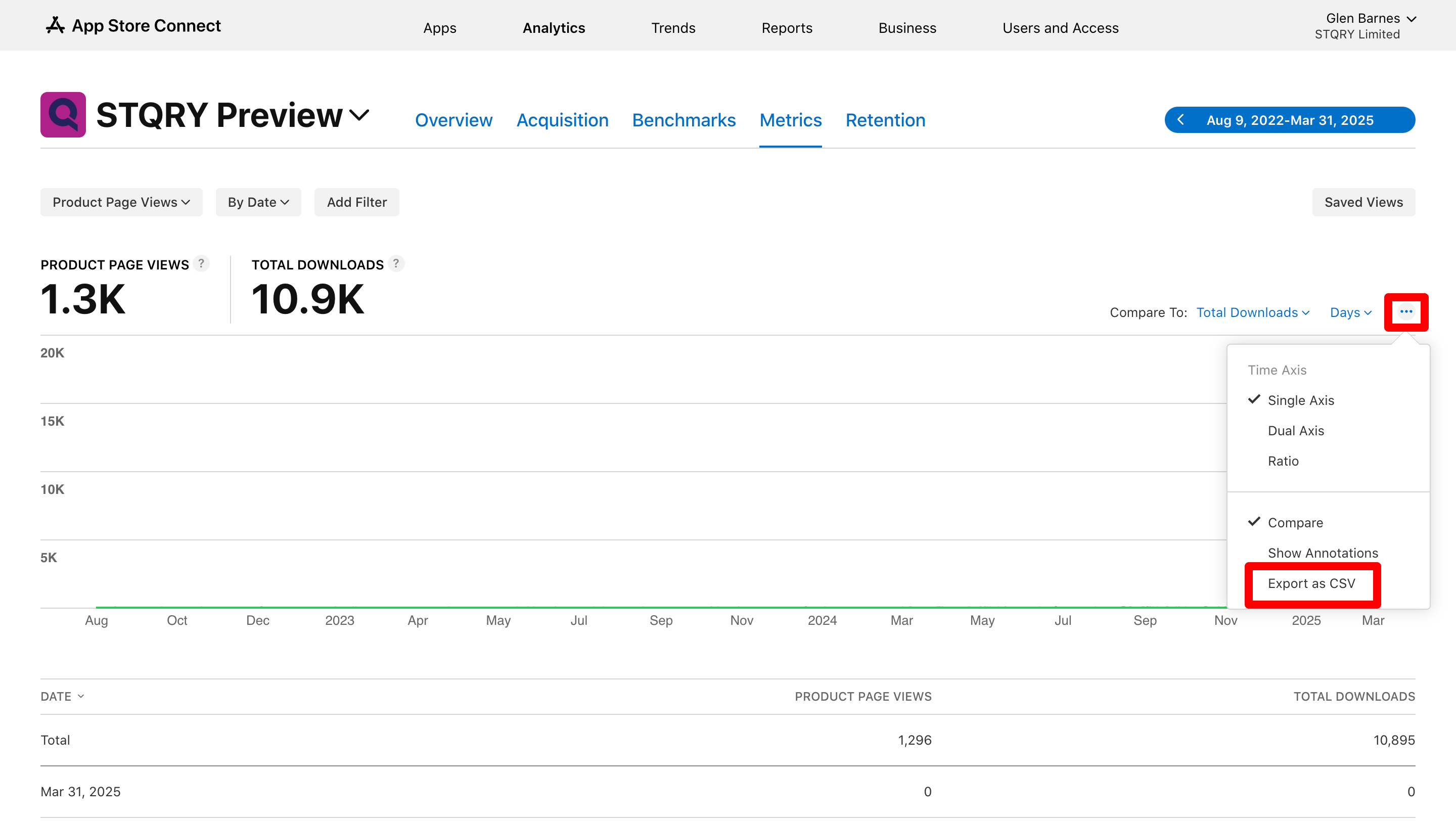Expand the Product Page Views dropdown
The width and height of the screenshot is (1456, 821).
pyautogui.click(x=121, y=202)
